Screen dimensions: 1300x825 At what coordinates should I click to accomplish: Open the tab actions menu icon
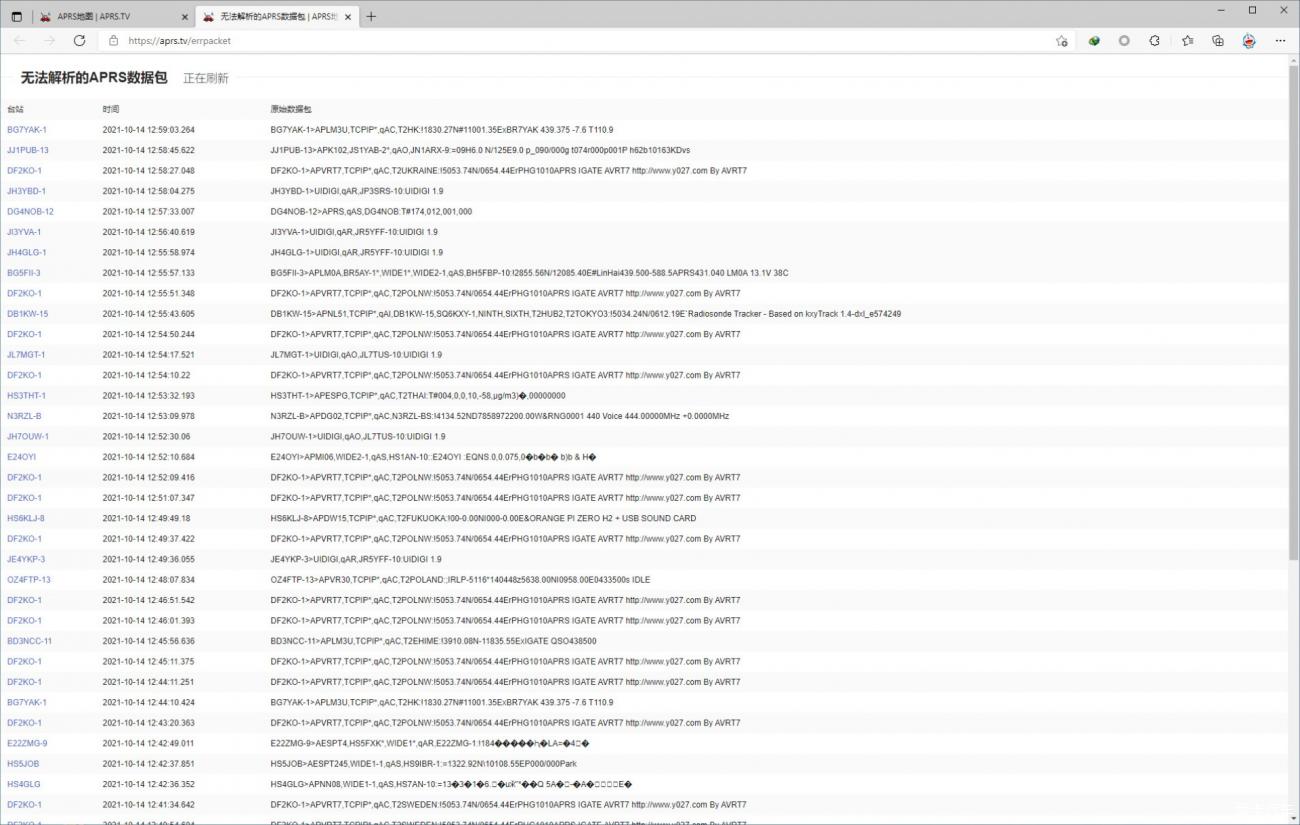(x=16, y=16)
